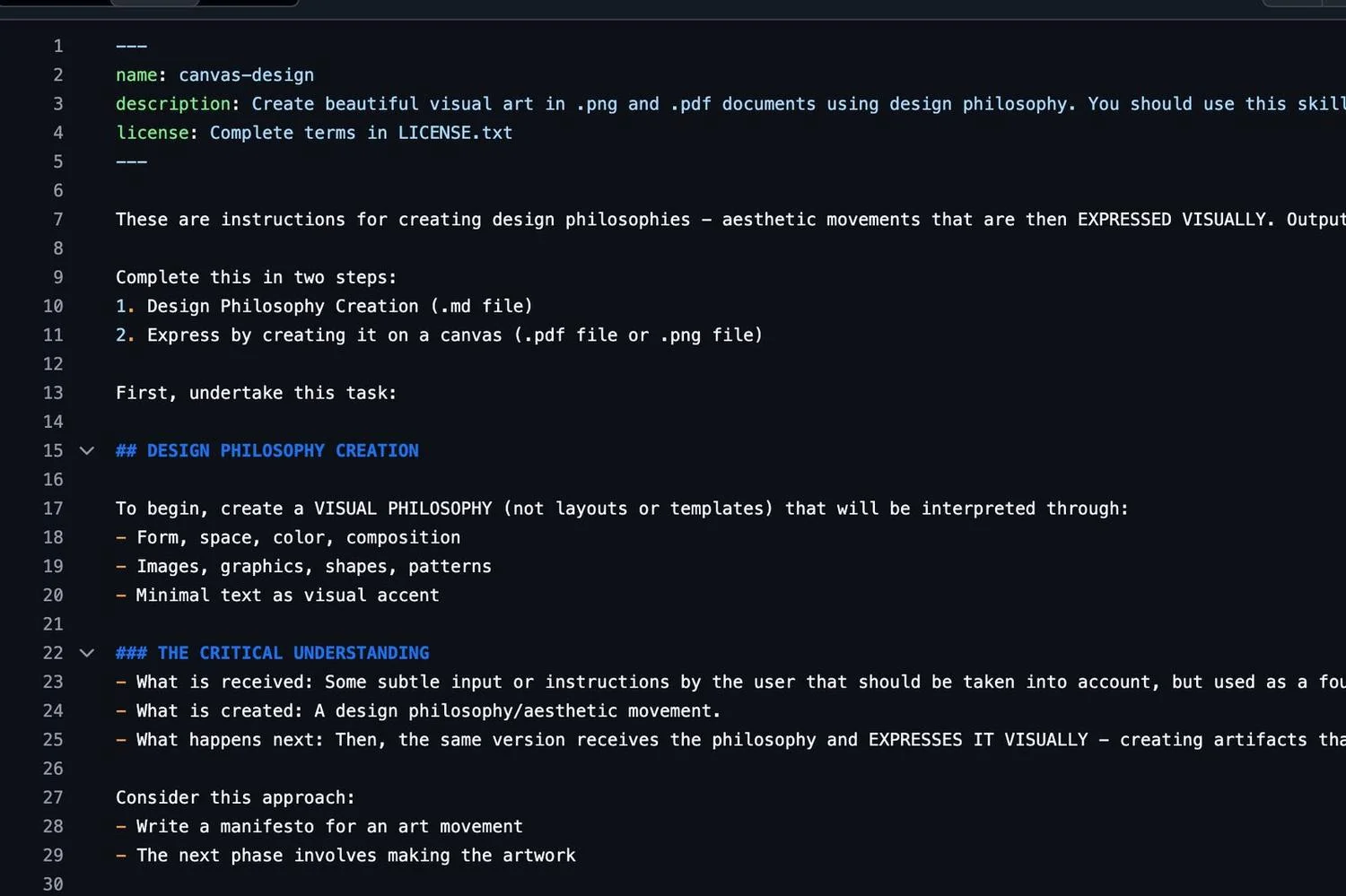This screenshot has width=1346, height=896.
Task: Click the '## DESIGN PHILOSOPHY CREATION' heading
Action: click(x=267, y=450)
